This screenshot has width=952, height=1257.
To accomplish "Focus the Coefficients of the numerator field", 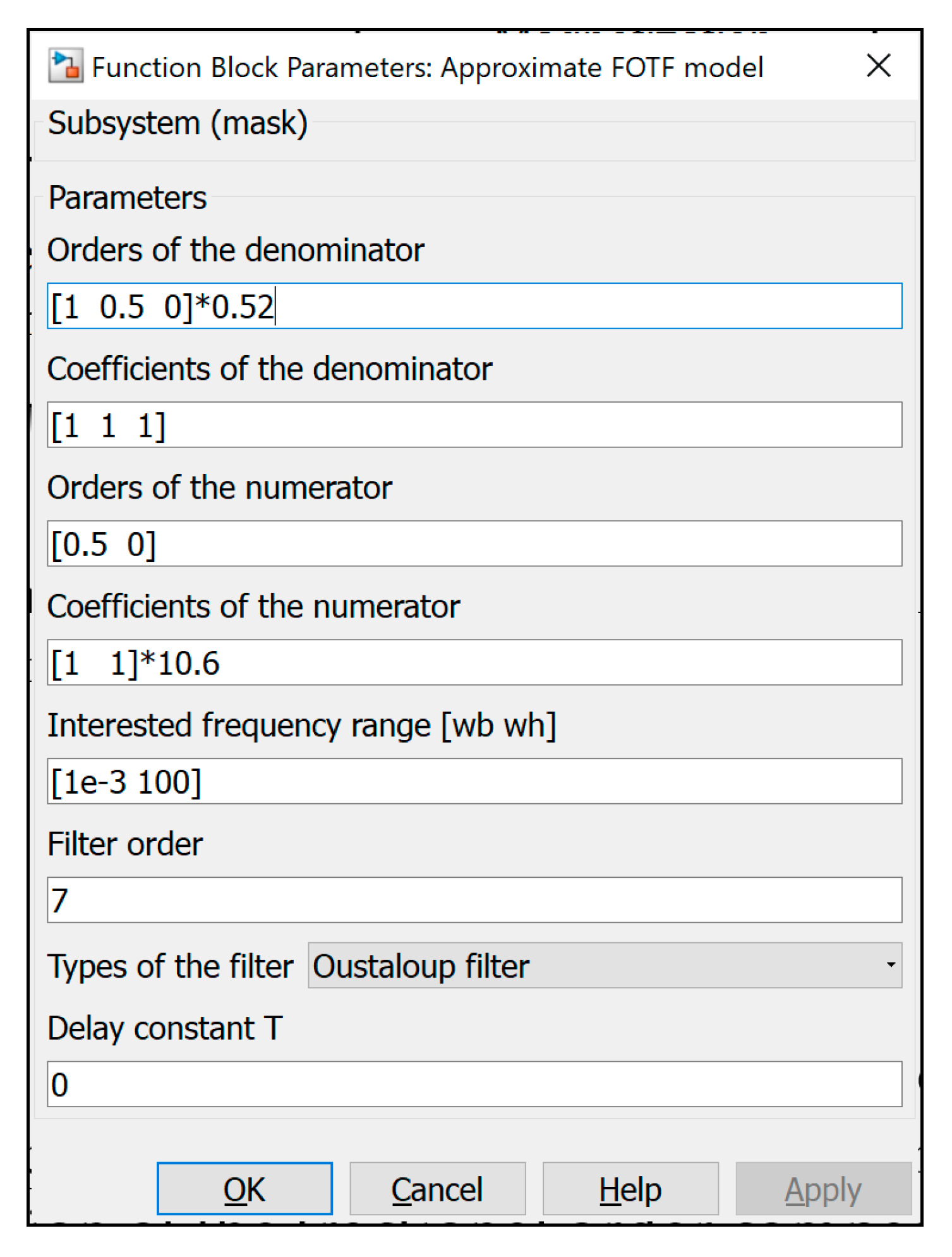I will pos(474,662).
